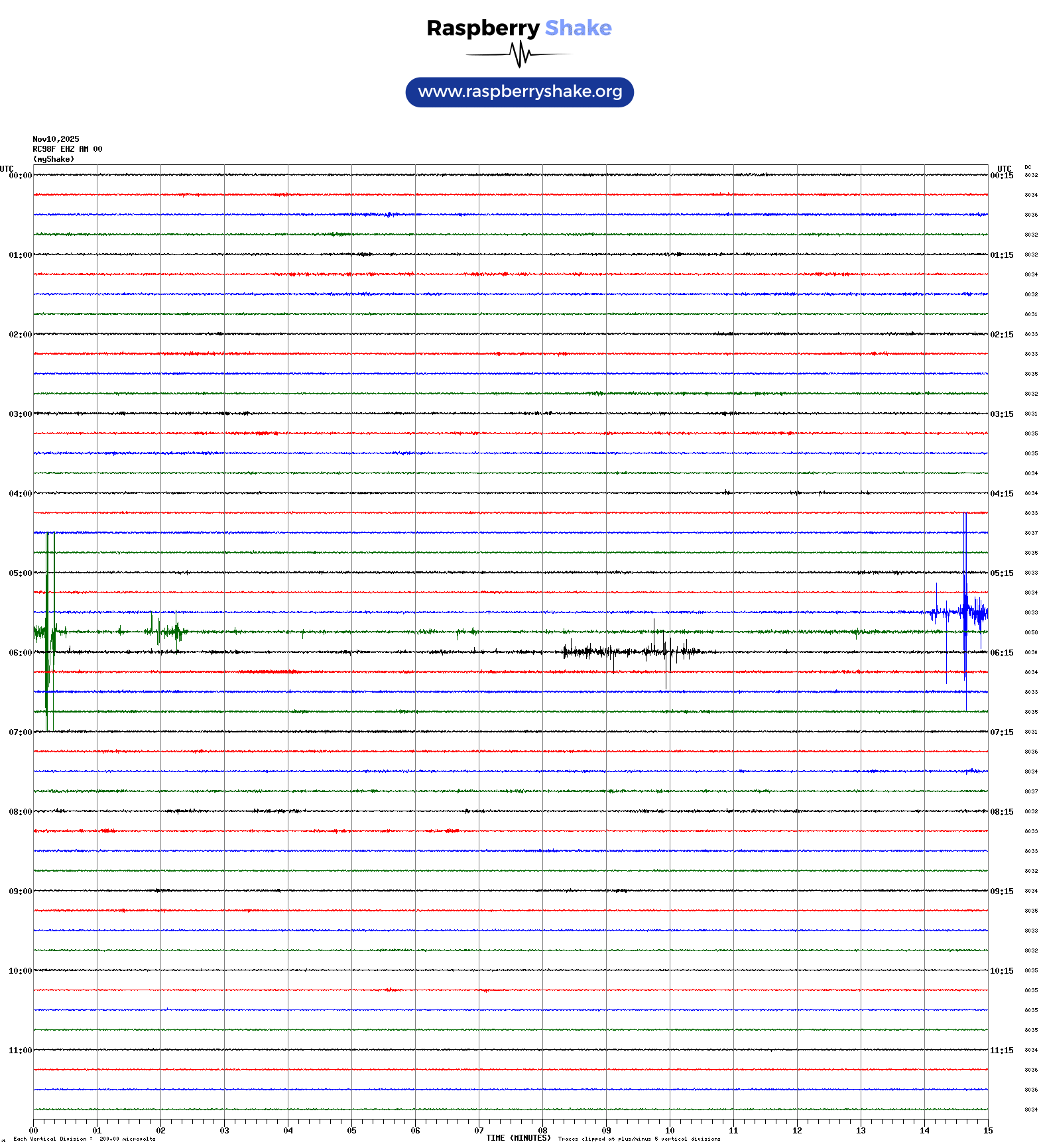Click the 15 minute tick label on the bottom axis
This screenshot has height=1148, width=1041.
point(987,1131)
